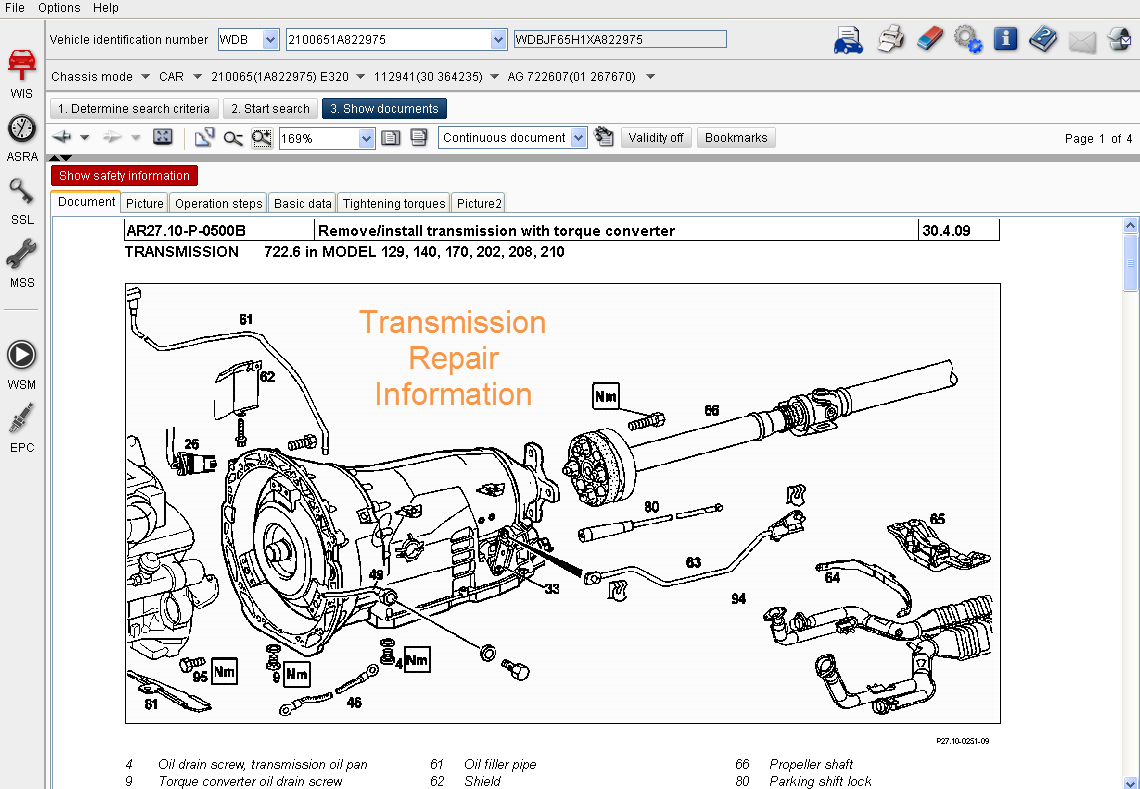Open the WDB prefix dropdown
Image resolution: width=1140 pixels, height=789 pixels.
pyautogui.click(x=270, y=40)
